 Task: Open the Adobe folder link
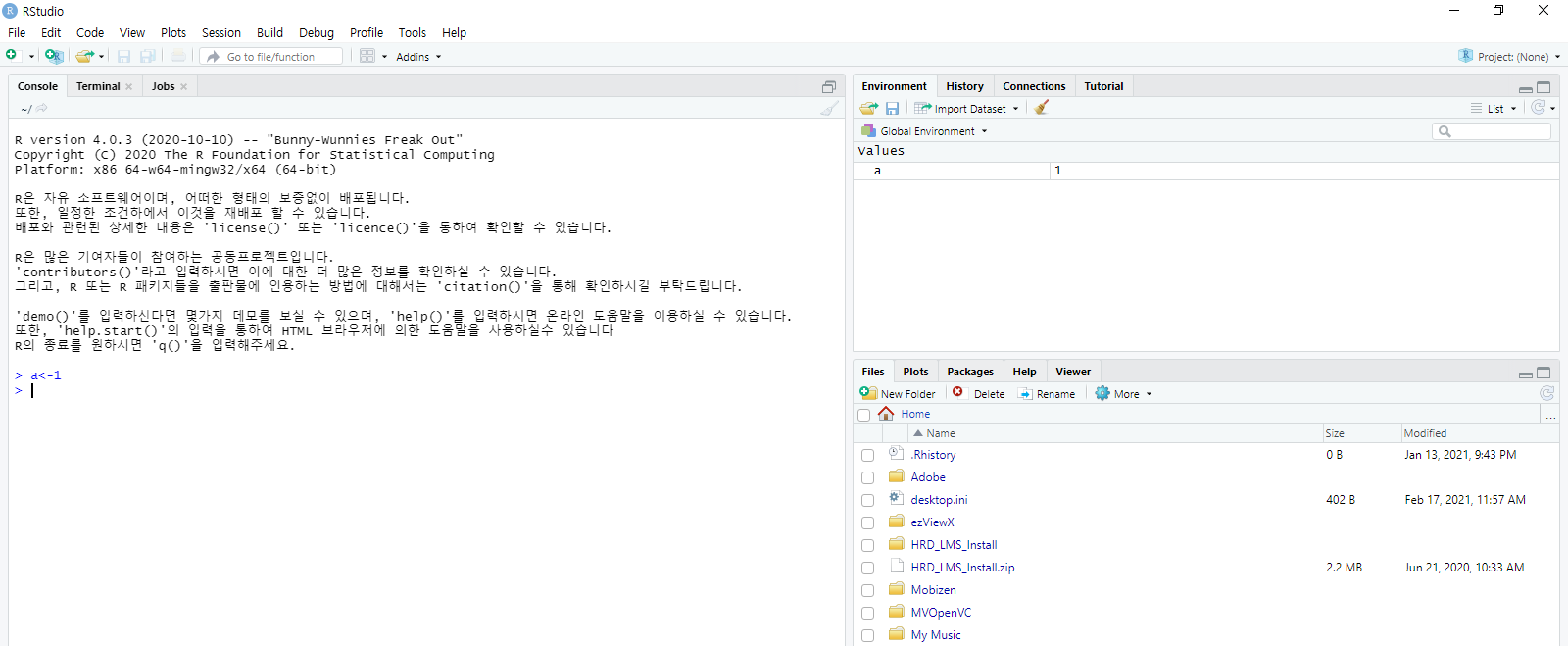[928, 477]
